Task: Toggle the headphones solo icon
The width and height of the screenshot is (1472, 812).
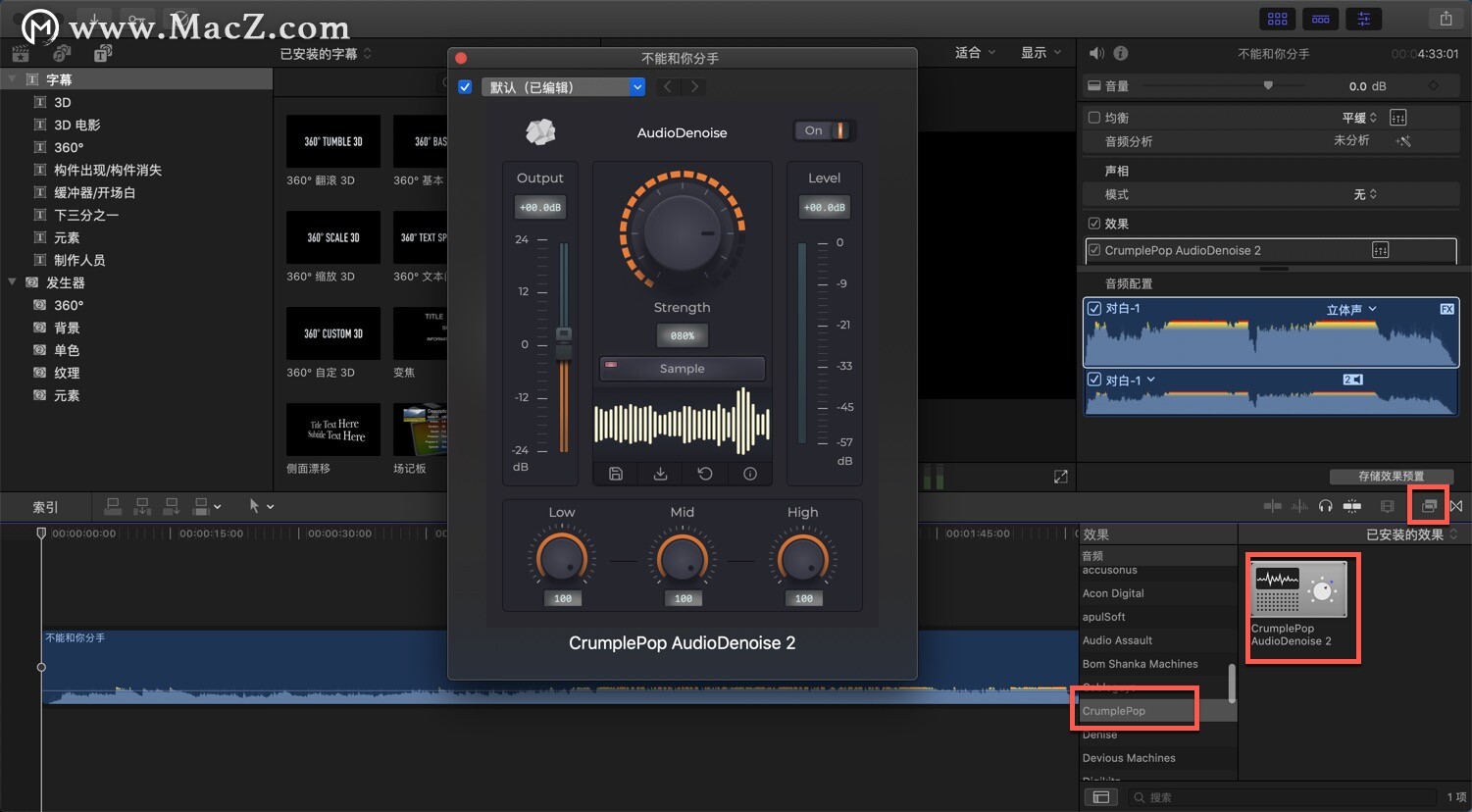Action: (1326, 506)
